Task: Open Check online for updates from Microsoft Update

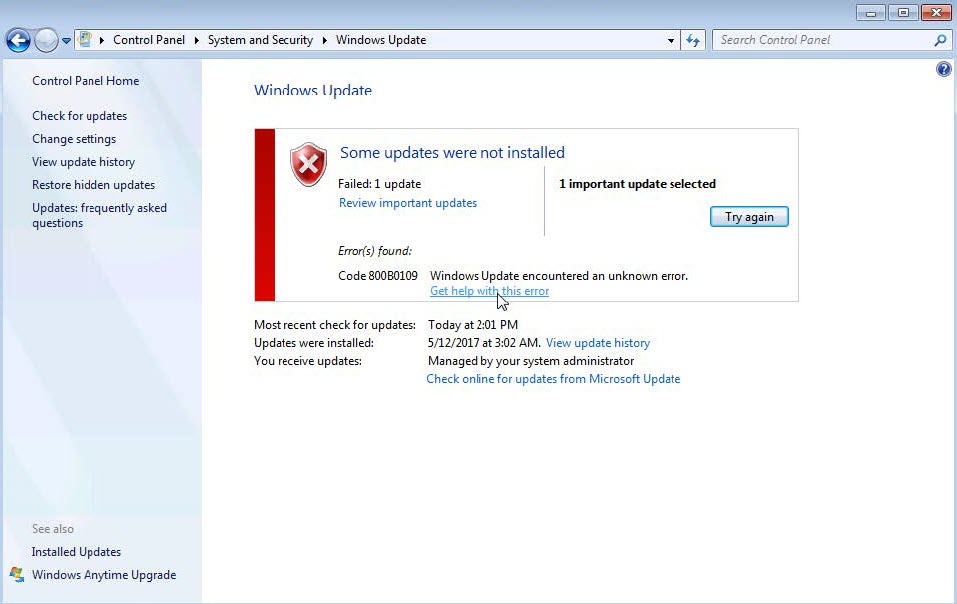Action: click(553, 379)
